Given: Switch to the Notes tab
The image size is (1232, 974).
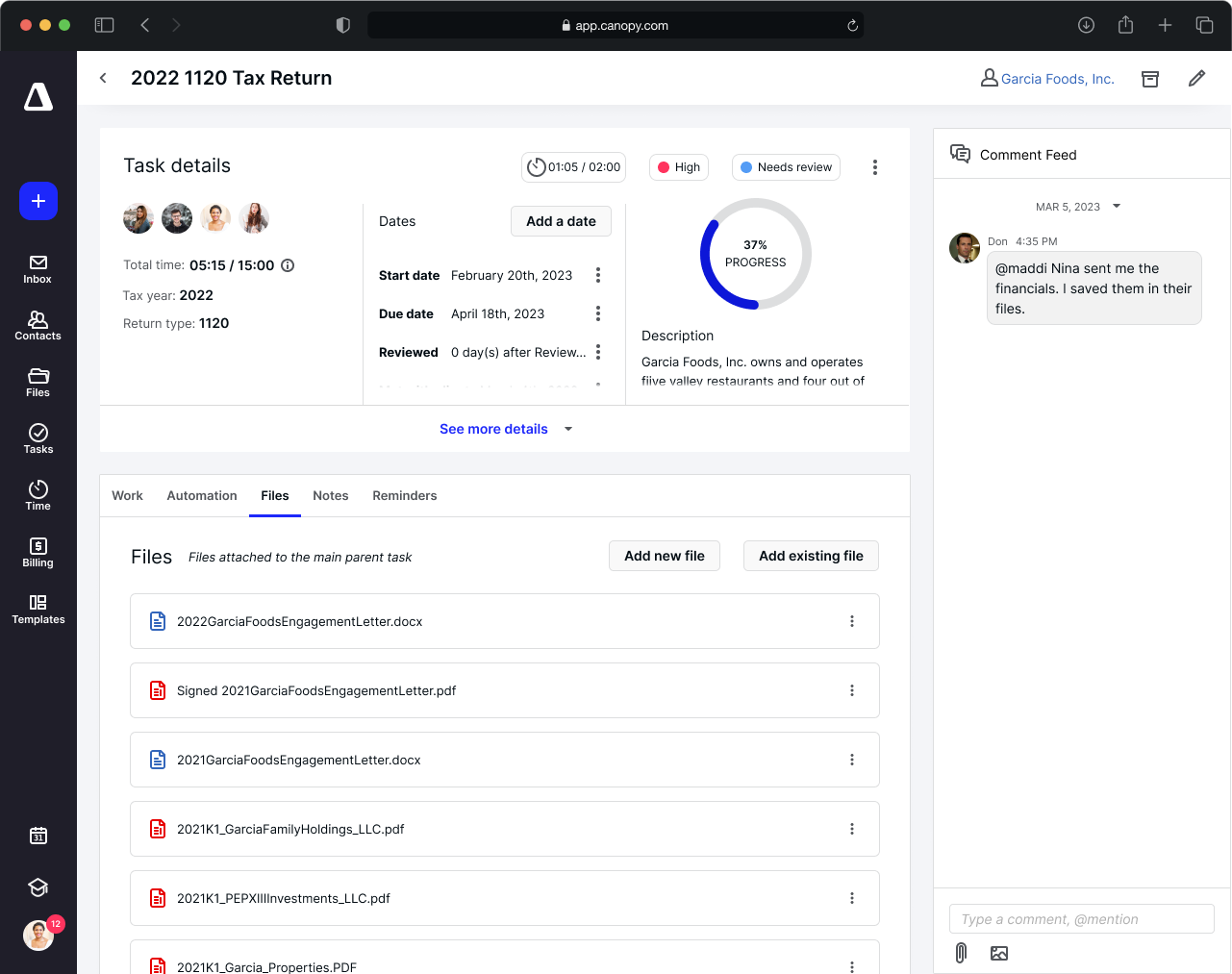Looking at the screenshot, I should click(x=330, y=496).
